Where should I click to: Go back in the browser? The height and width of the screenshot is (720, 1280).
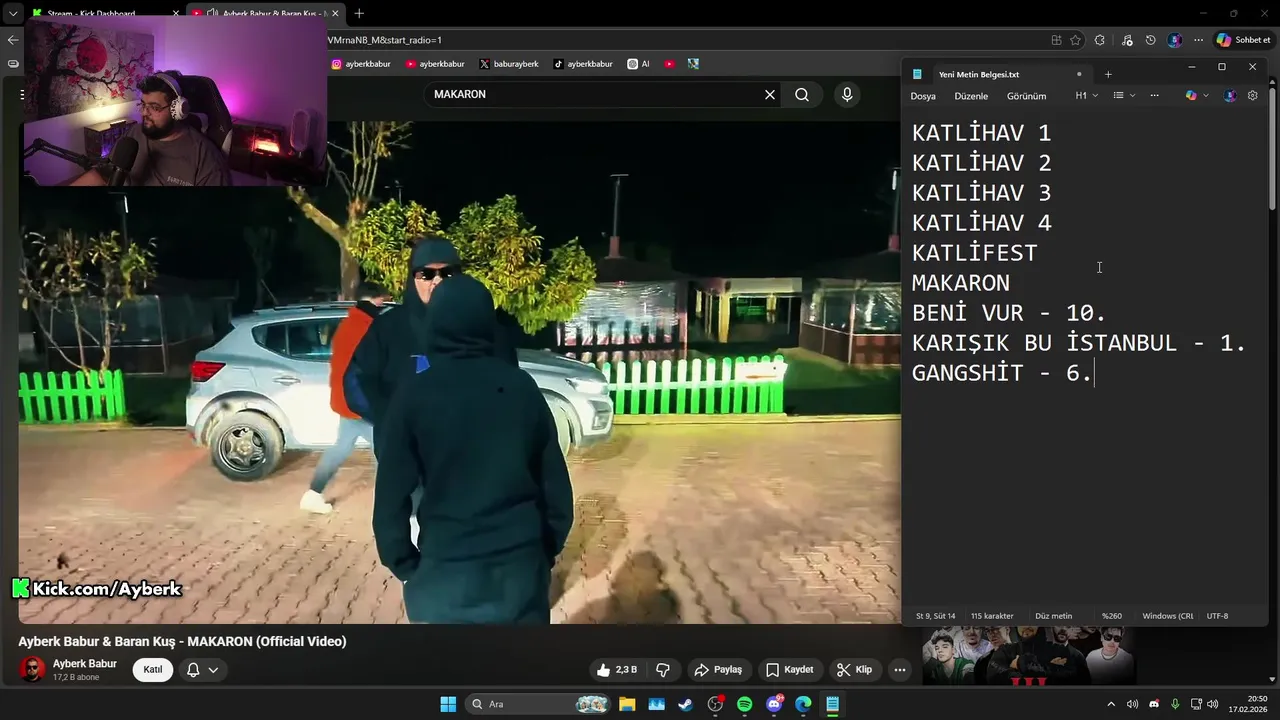(12, 40)
